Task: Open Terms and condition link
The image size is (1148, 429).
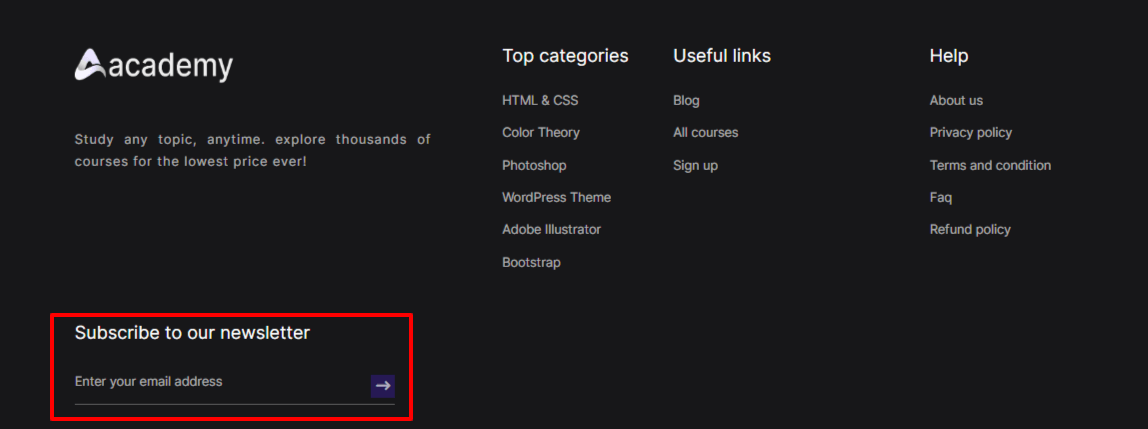Action: (990, 165)
